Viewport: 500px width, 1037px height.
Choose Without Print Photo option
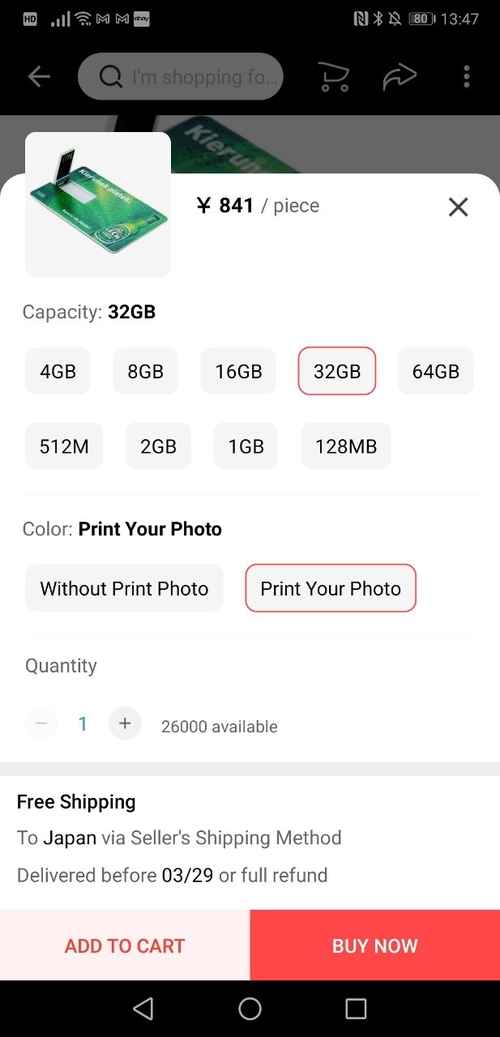pyautogui.click(x=124, y=588)
